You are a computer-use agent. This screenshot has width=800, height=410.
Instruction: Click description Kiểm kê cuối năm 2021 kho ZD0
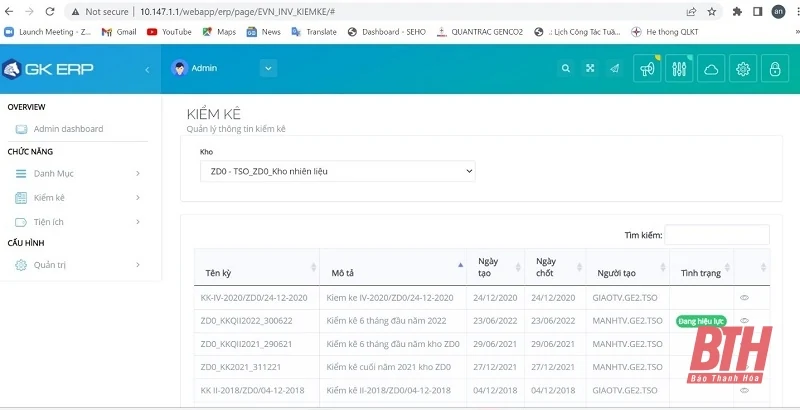389,367
